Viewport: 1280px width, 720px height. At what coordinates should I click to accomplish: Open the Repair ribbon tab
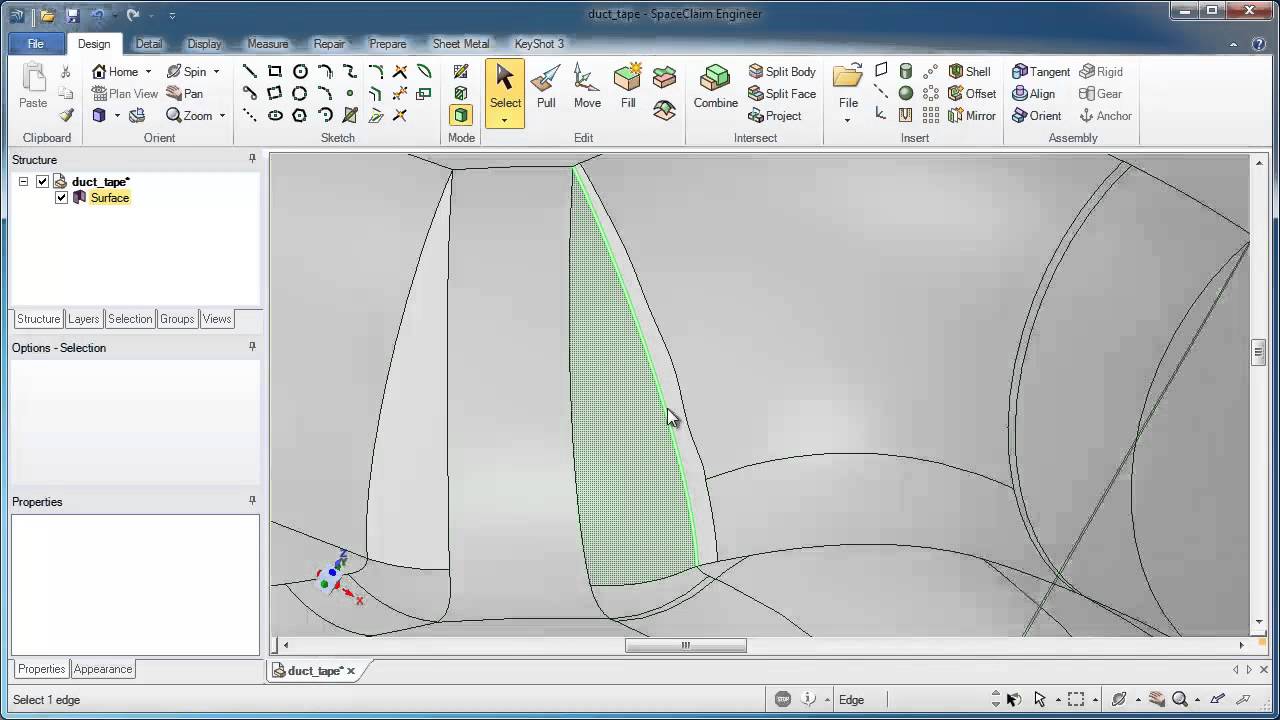tap(329, 44)
